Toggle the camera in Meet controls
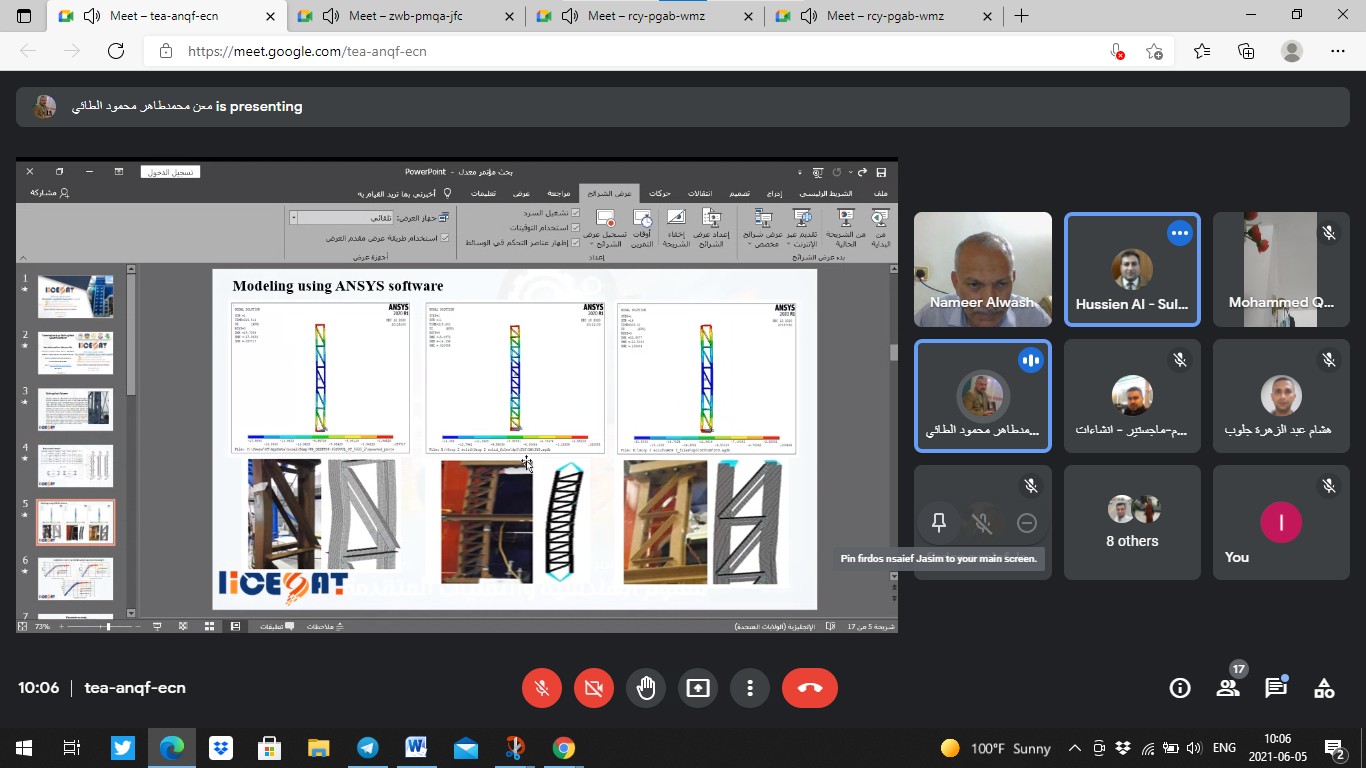 (593, 688)
